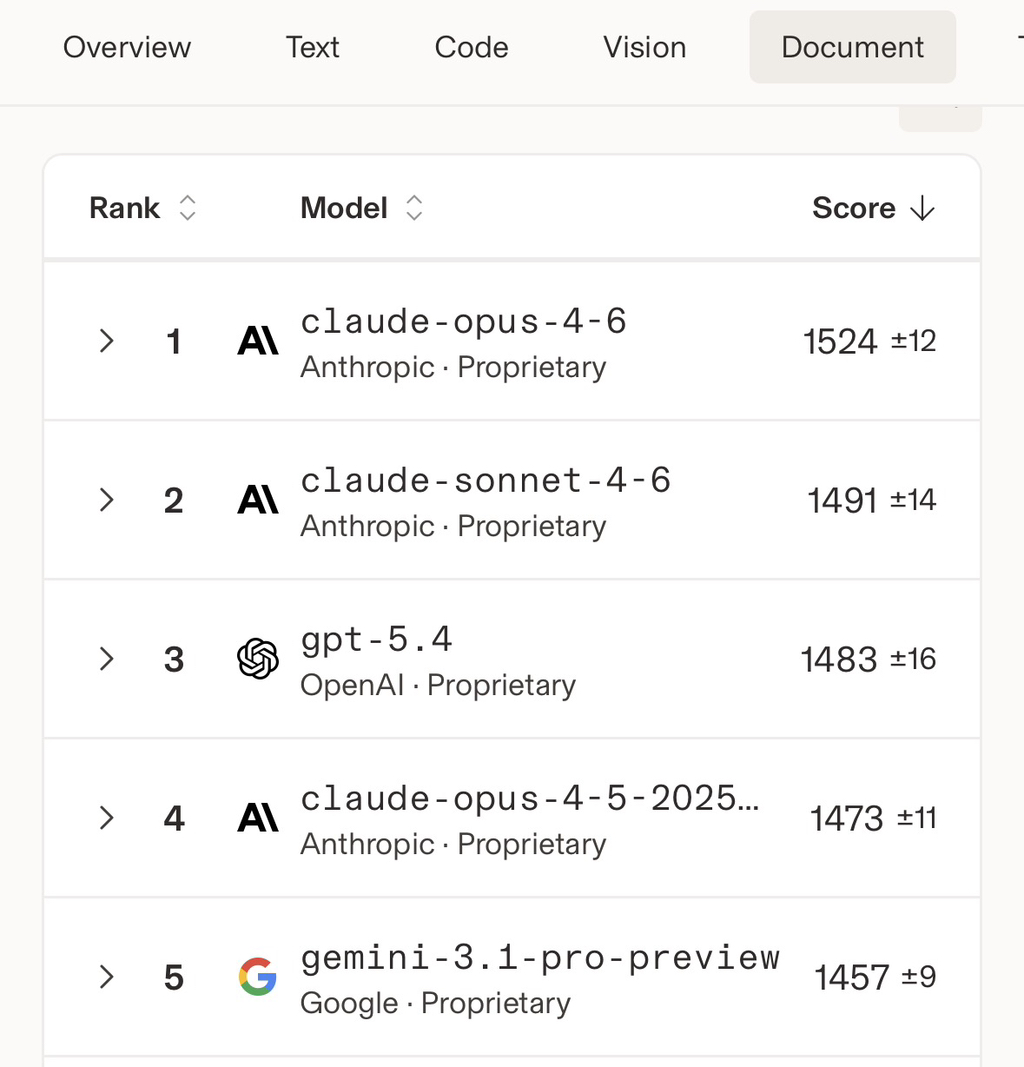
Task: Expand the rank 1 claude-opus-4-6 row
Action: pyautogui.click(x=106, y=342)
